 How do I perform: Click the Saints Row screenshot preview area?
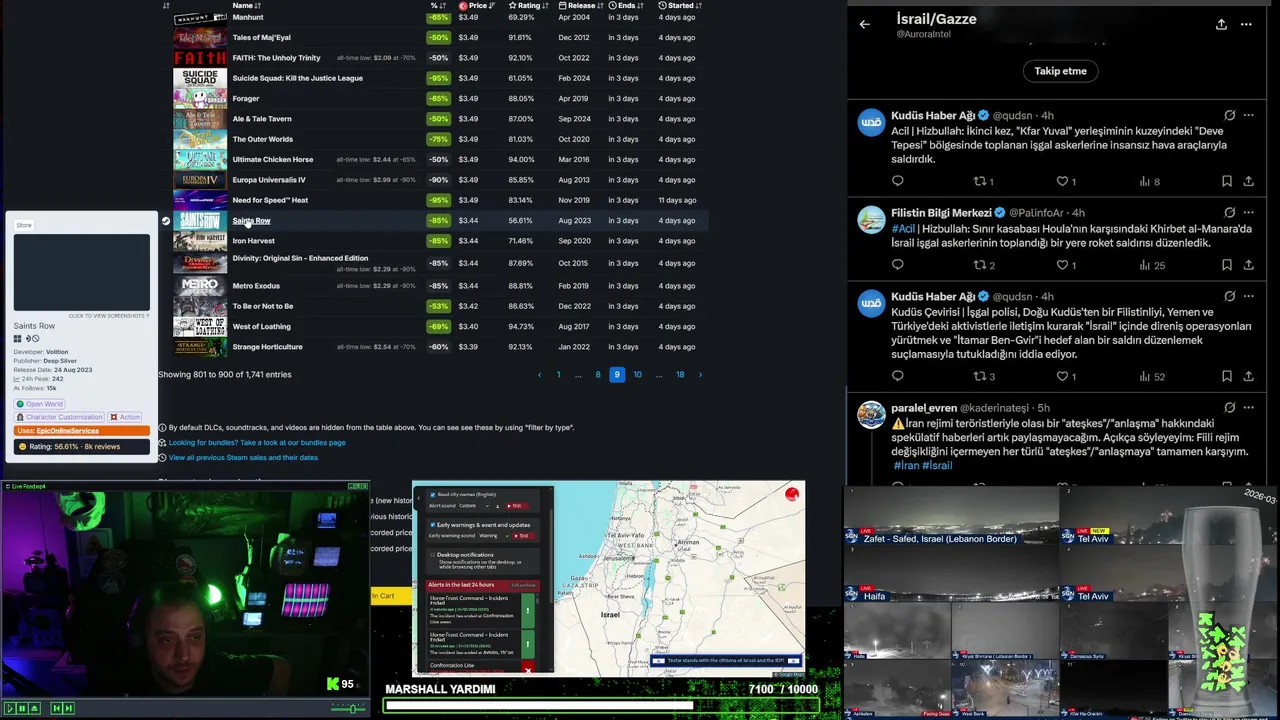[82, 272]
